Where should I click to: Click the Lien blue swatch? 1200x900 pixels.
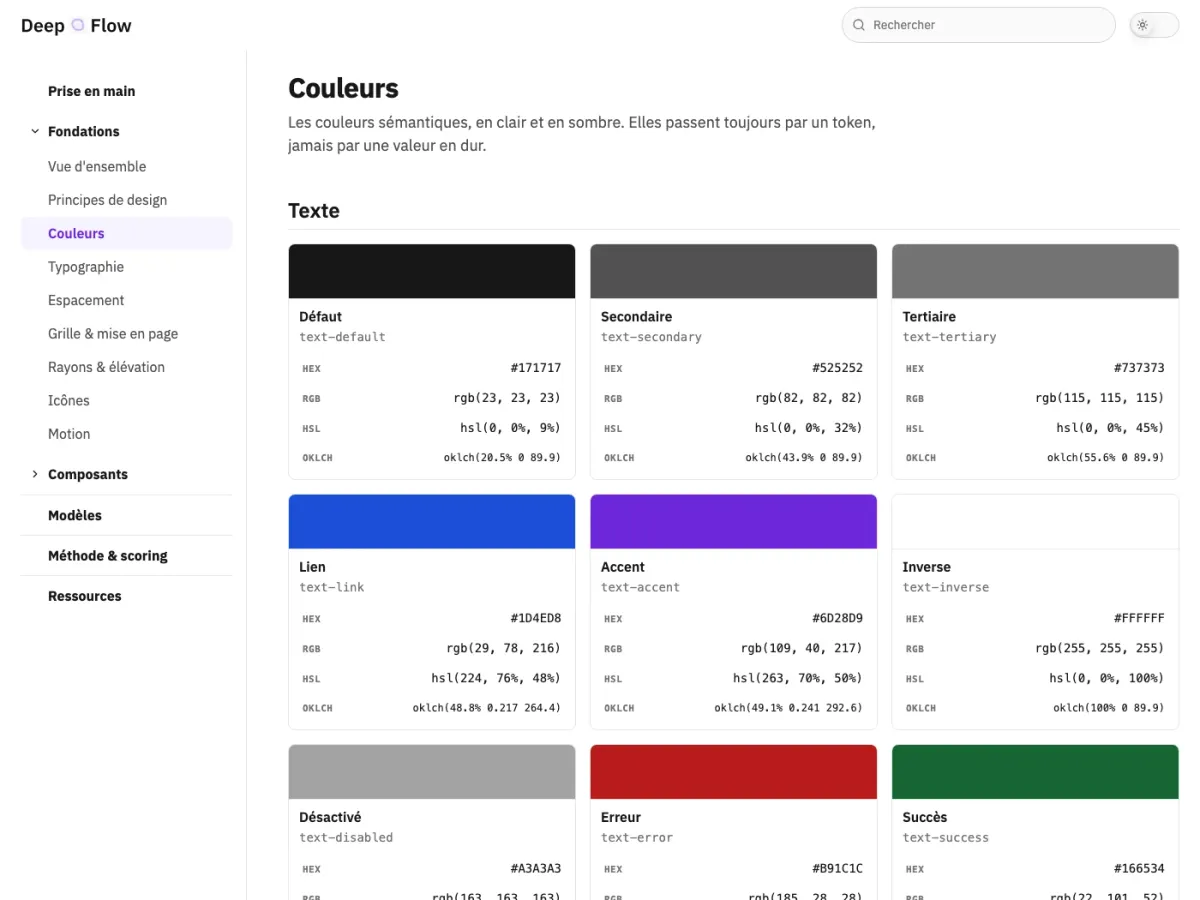click(x=432, y=521)
